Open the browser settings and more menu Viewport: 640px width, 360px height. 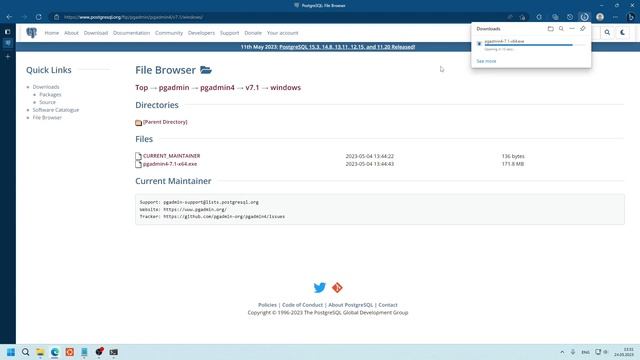coord(615,17)
